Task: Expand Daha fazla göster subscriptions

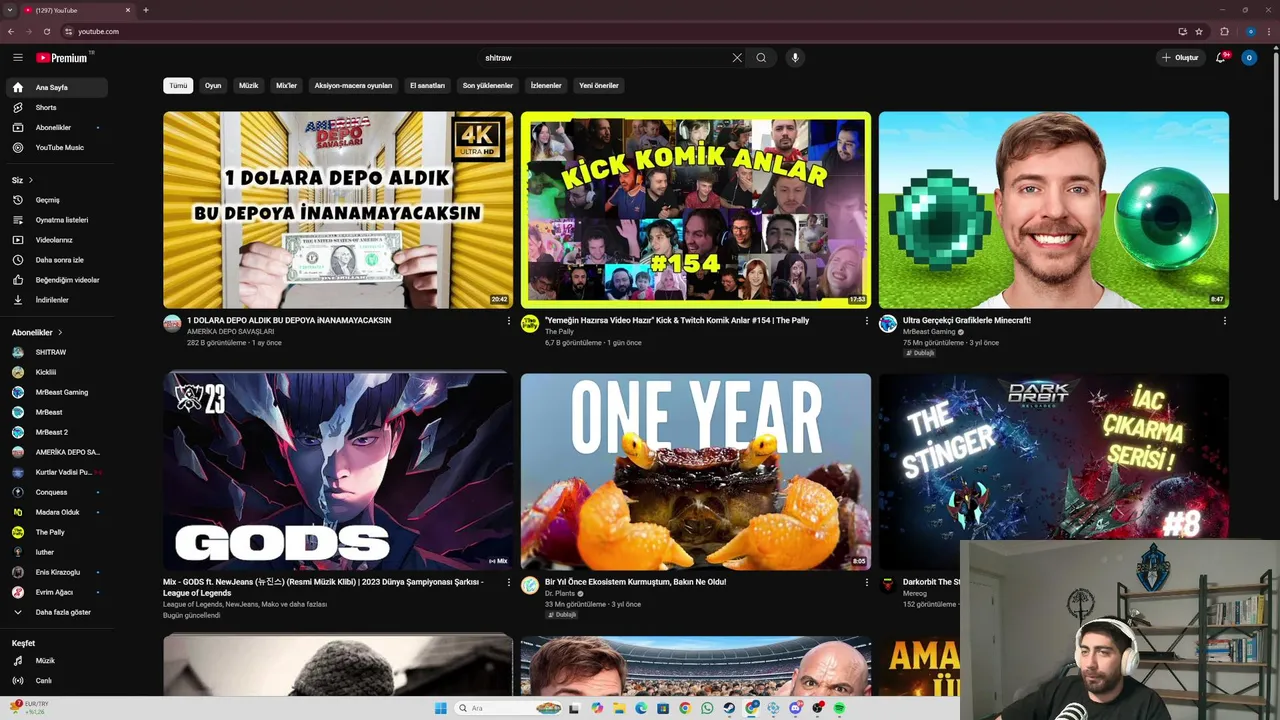Action: [x=58, y=612]
